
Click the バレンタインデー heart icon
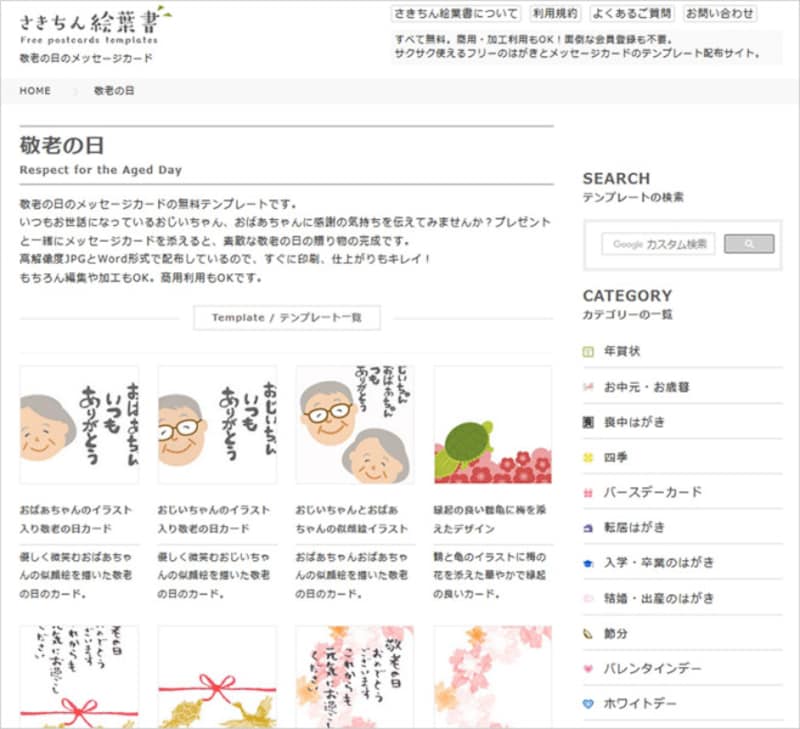(x=588, y=669)
